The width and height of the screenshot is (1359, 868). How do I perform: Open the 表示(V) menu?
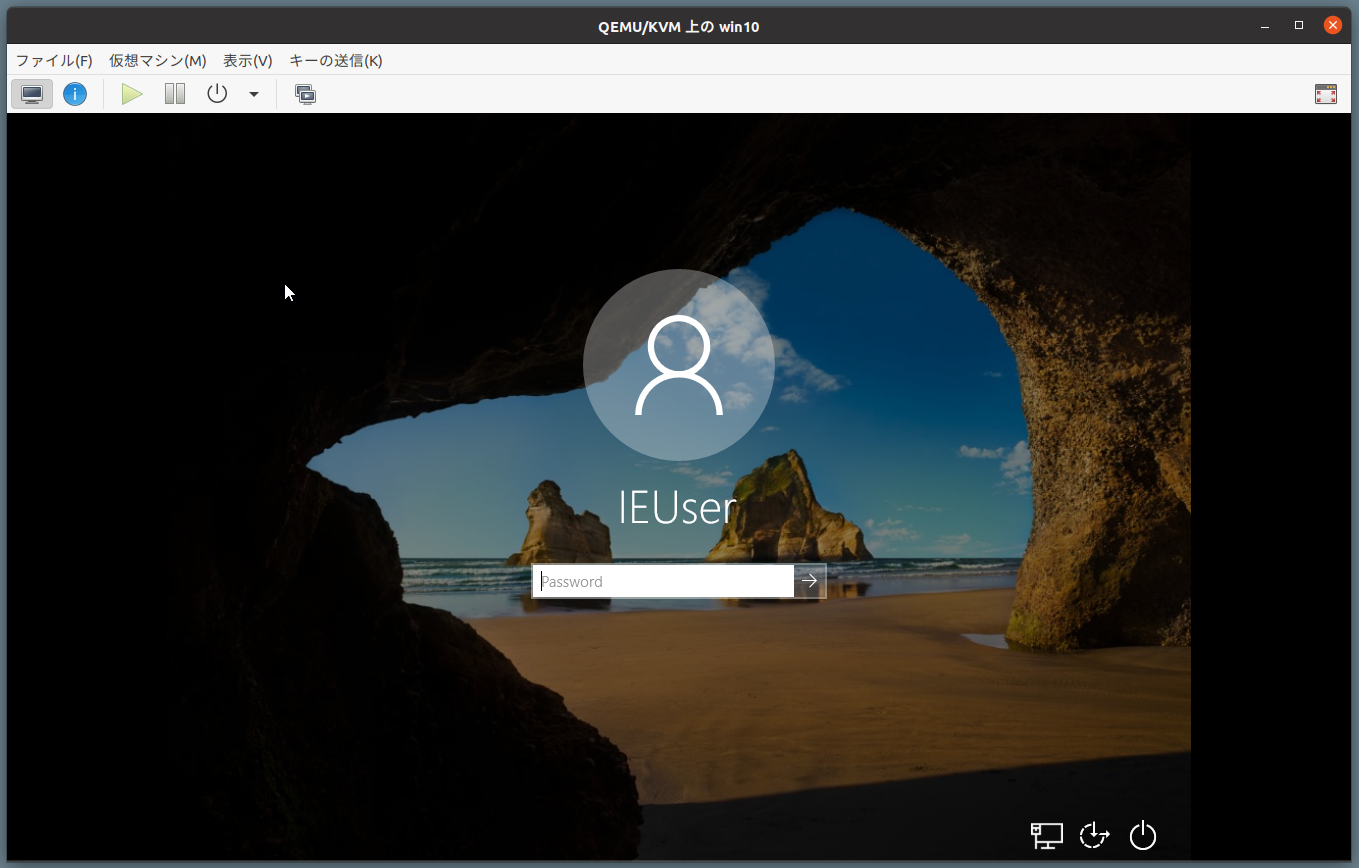pyautogui.click(x=248, y=61)
